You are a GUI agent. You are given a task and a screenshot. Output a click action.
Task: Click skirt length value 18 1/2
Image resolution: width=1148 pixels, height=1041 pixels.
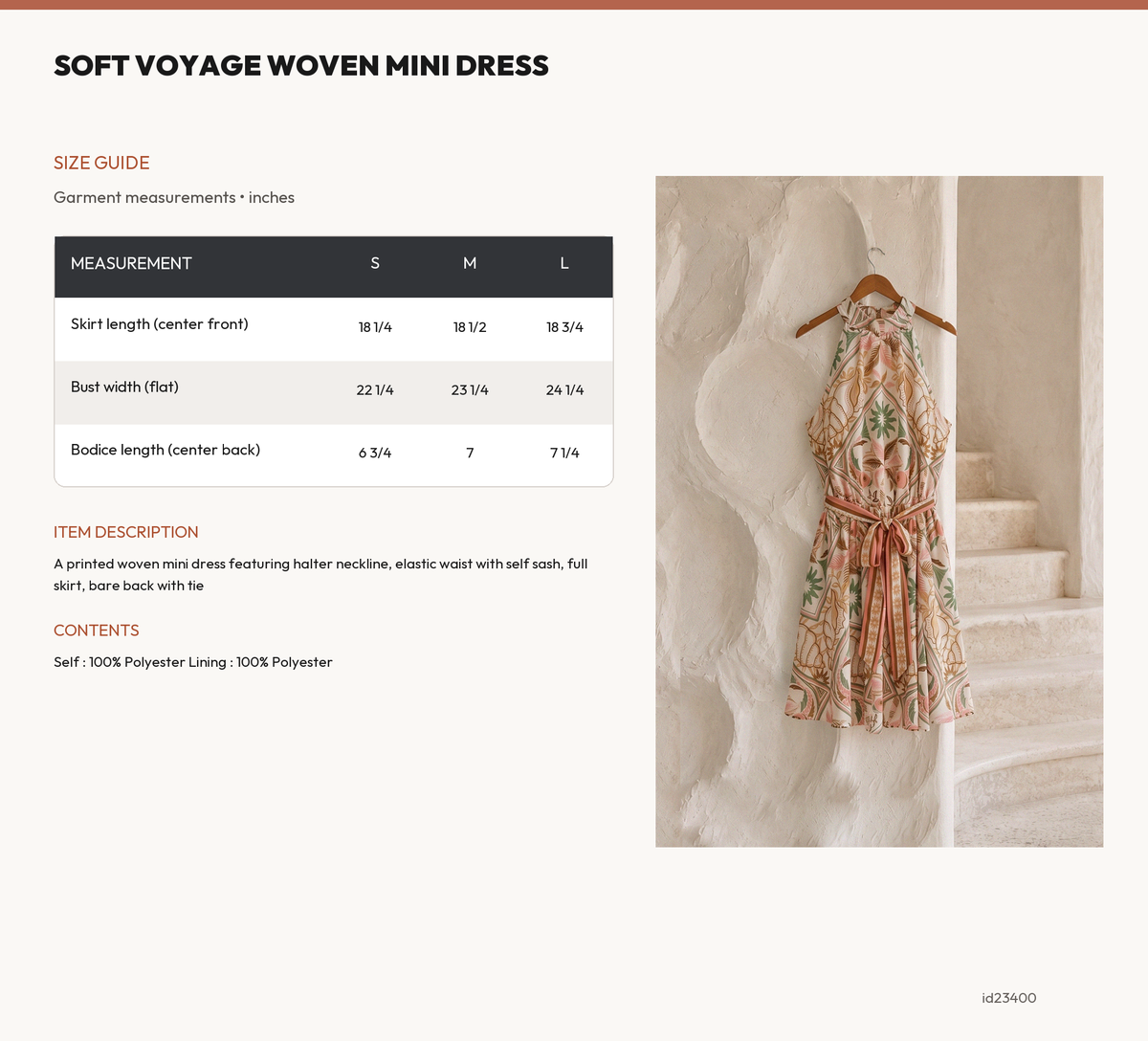coord(470,327)
